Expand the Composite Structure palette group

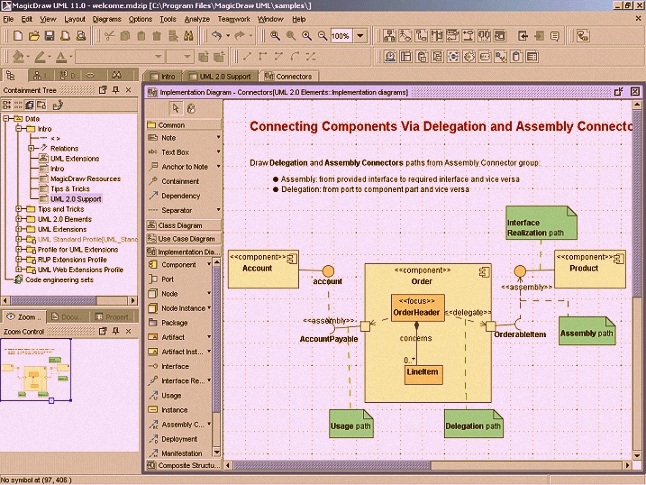184,466
